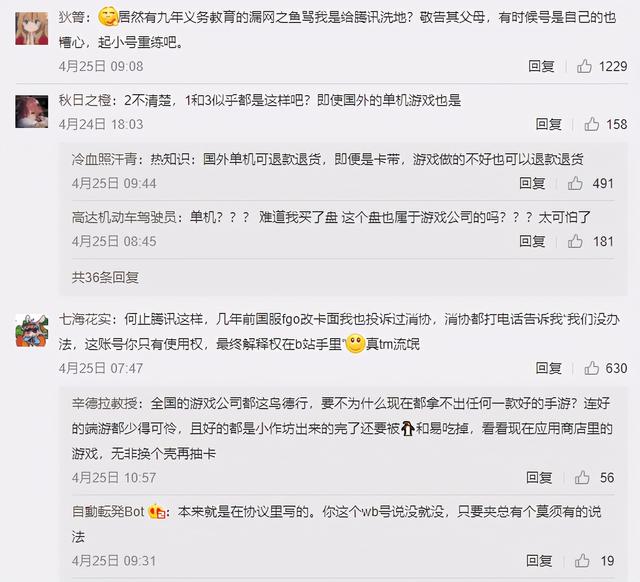Screen dimensions: 640x582
Task: Reply to 辛德拉教授's comment
Action: tap(539, 478)
